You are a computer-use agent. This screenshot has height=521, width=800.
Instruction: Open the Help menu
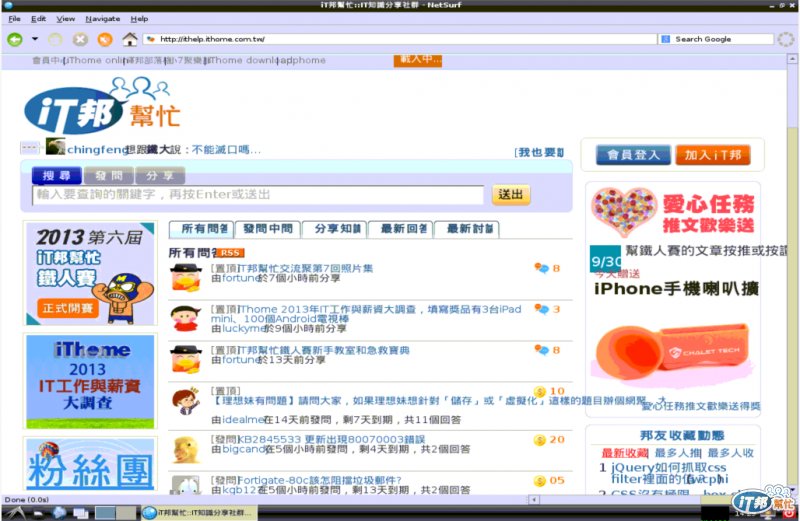[x=139, y=19]
